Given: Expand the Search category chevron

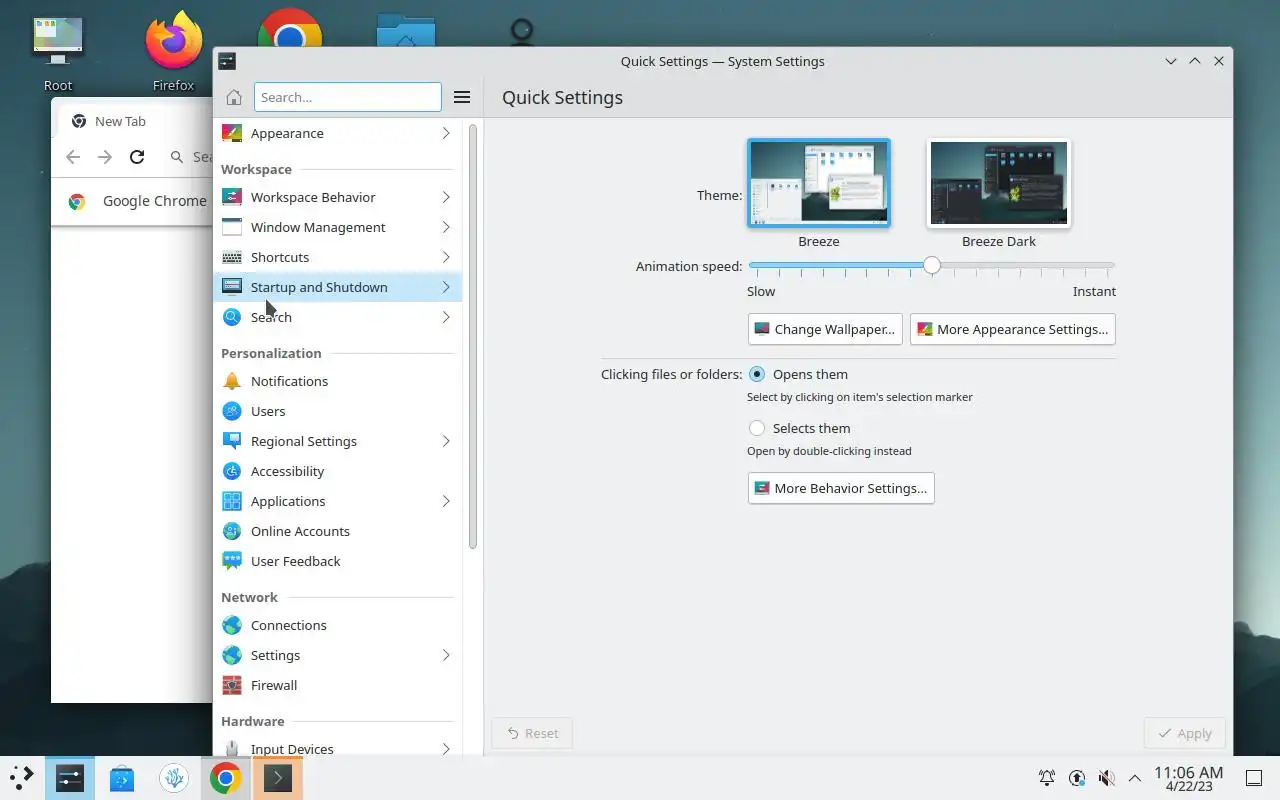Looking at the screenshot, I should [x=446, y=317].
